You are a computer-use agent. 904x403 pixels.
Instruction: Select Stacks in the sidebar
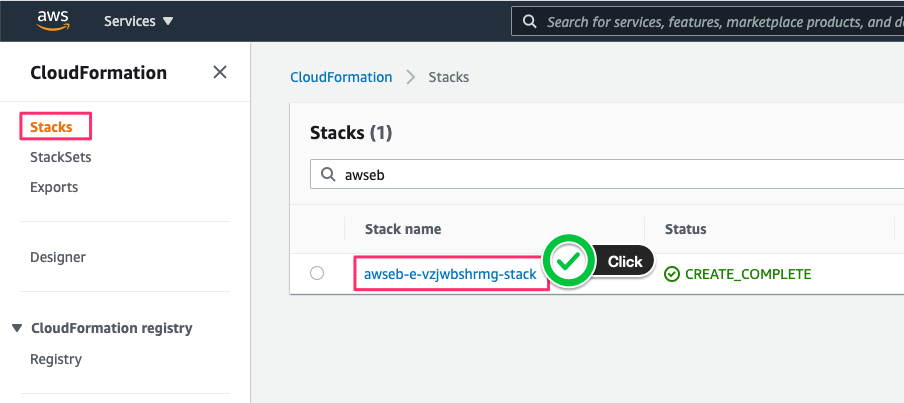pyautogui.click(x=51, y=127)
